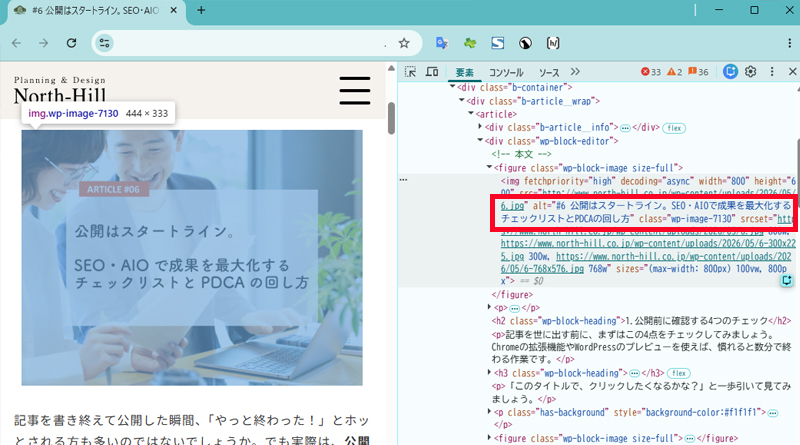Open the black round extension icon
Image resolution: width=800 pixels, height=445 pixels.
click(525, 43)
